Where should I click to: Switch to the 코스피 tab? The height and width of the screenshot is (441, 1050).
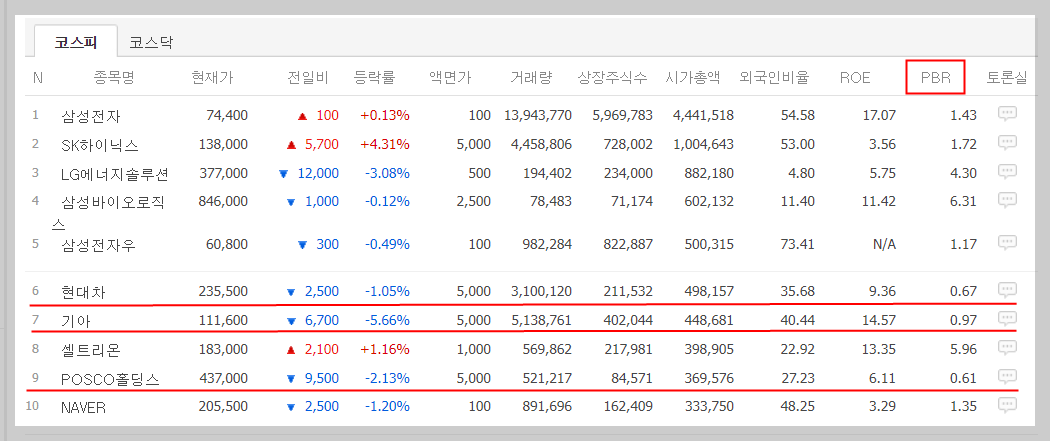click(76, 42)
